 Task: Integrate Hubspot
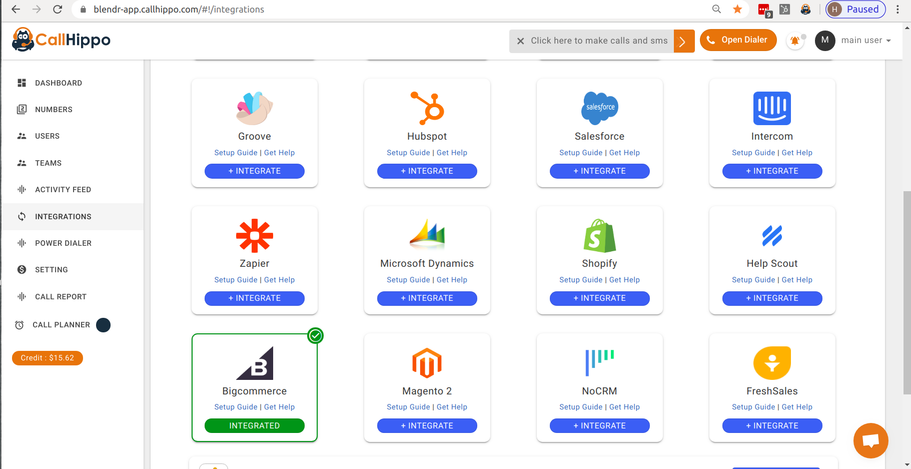click(x=427, y=171)
